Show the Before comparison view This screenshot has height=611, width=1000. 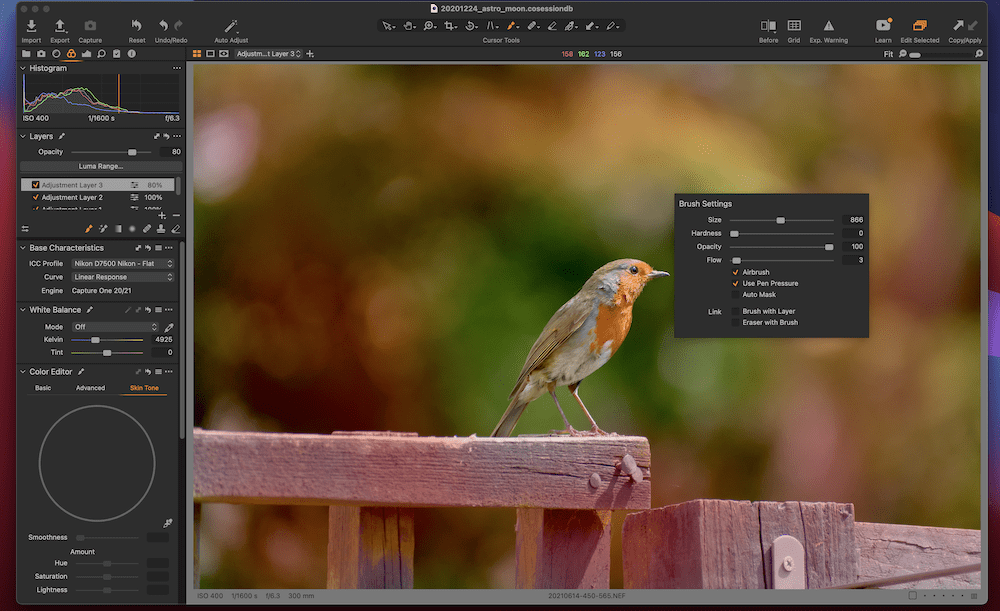(x=768, y=25)
